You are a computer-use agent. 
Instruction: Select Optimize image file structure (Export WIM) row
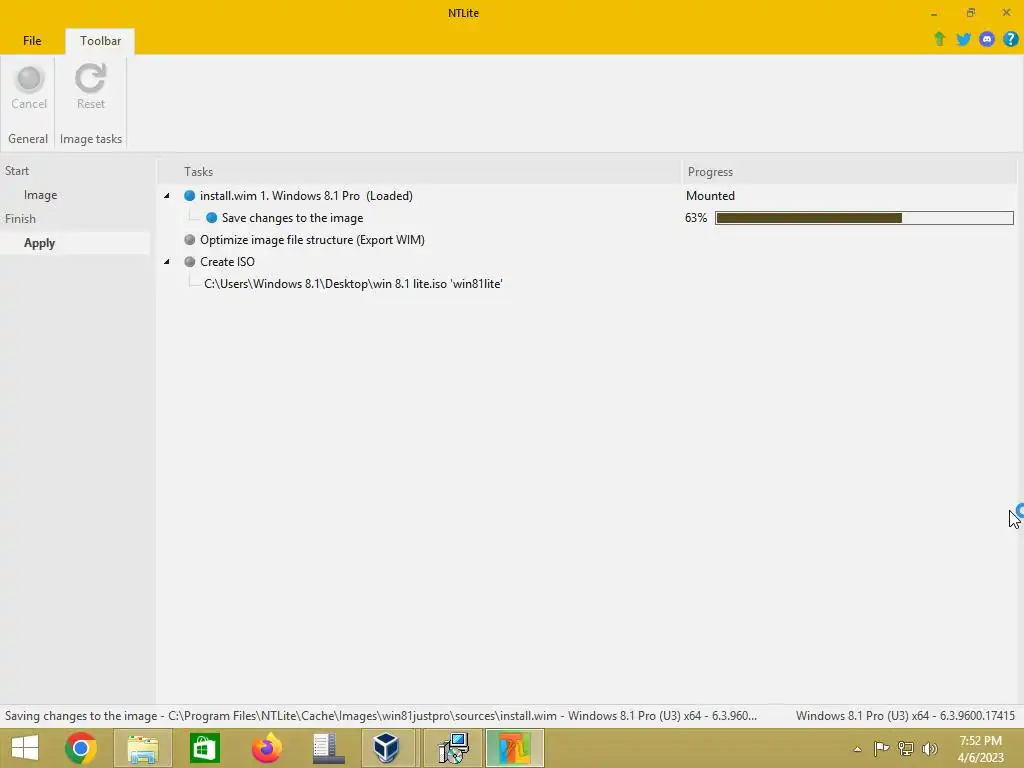[x=312, y=240]
